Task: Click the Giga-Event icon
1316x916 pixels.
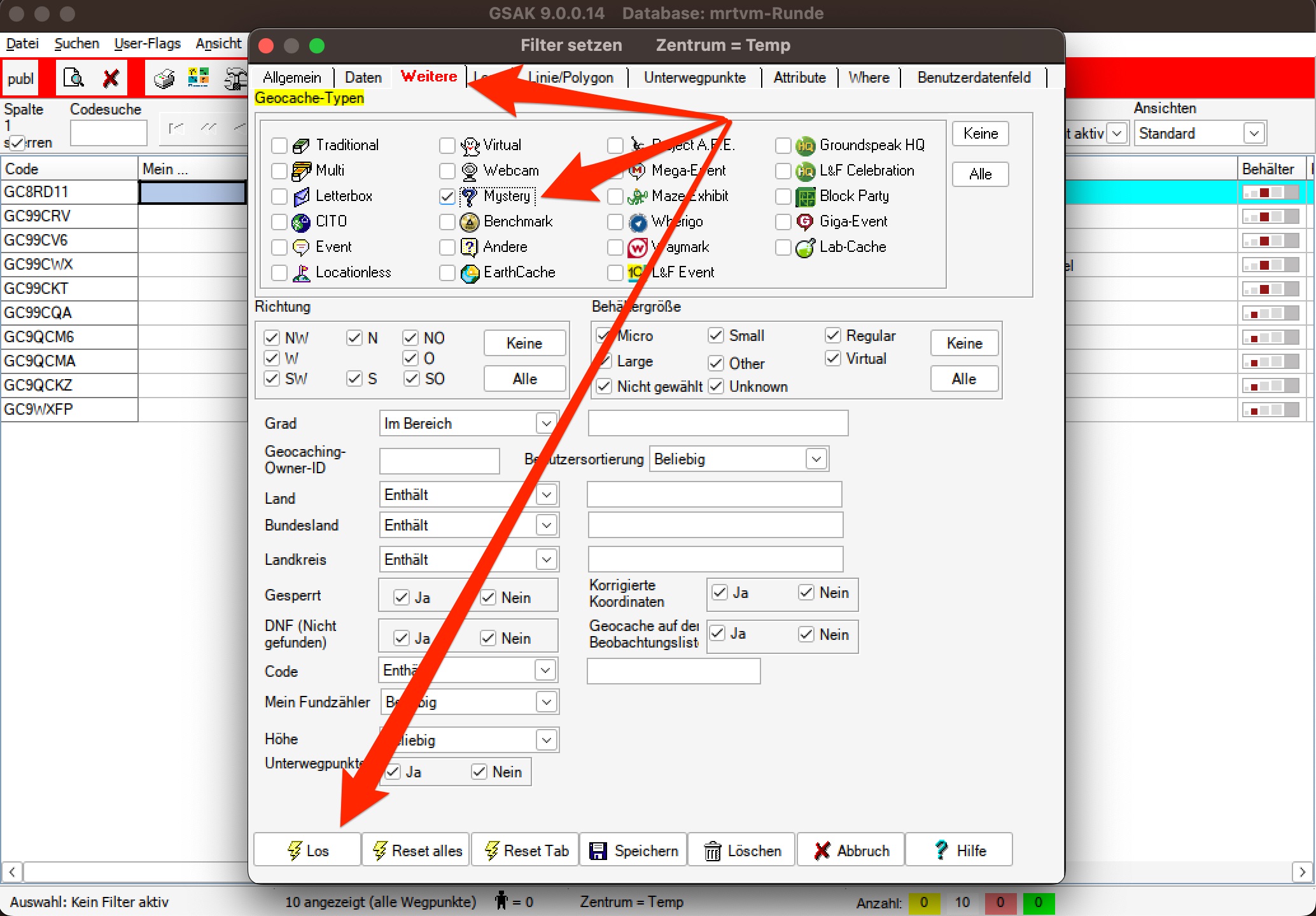Action: point(806,222)
